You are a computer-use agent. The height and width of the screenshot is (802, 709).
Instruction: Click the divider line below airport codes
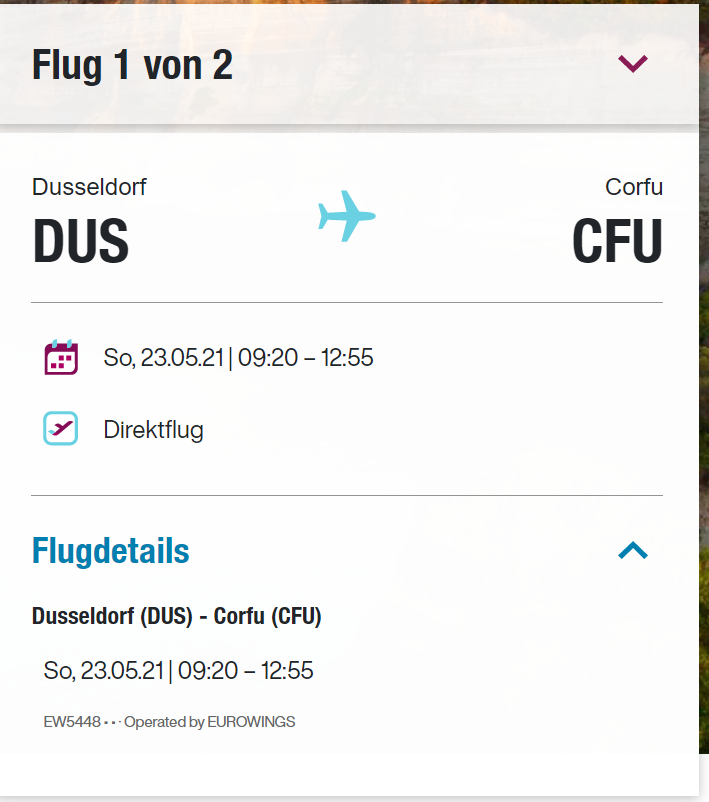pos(346,302)
